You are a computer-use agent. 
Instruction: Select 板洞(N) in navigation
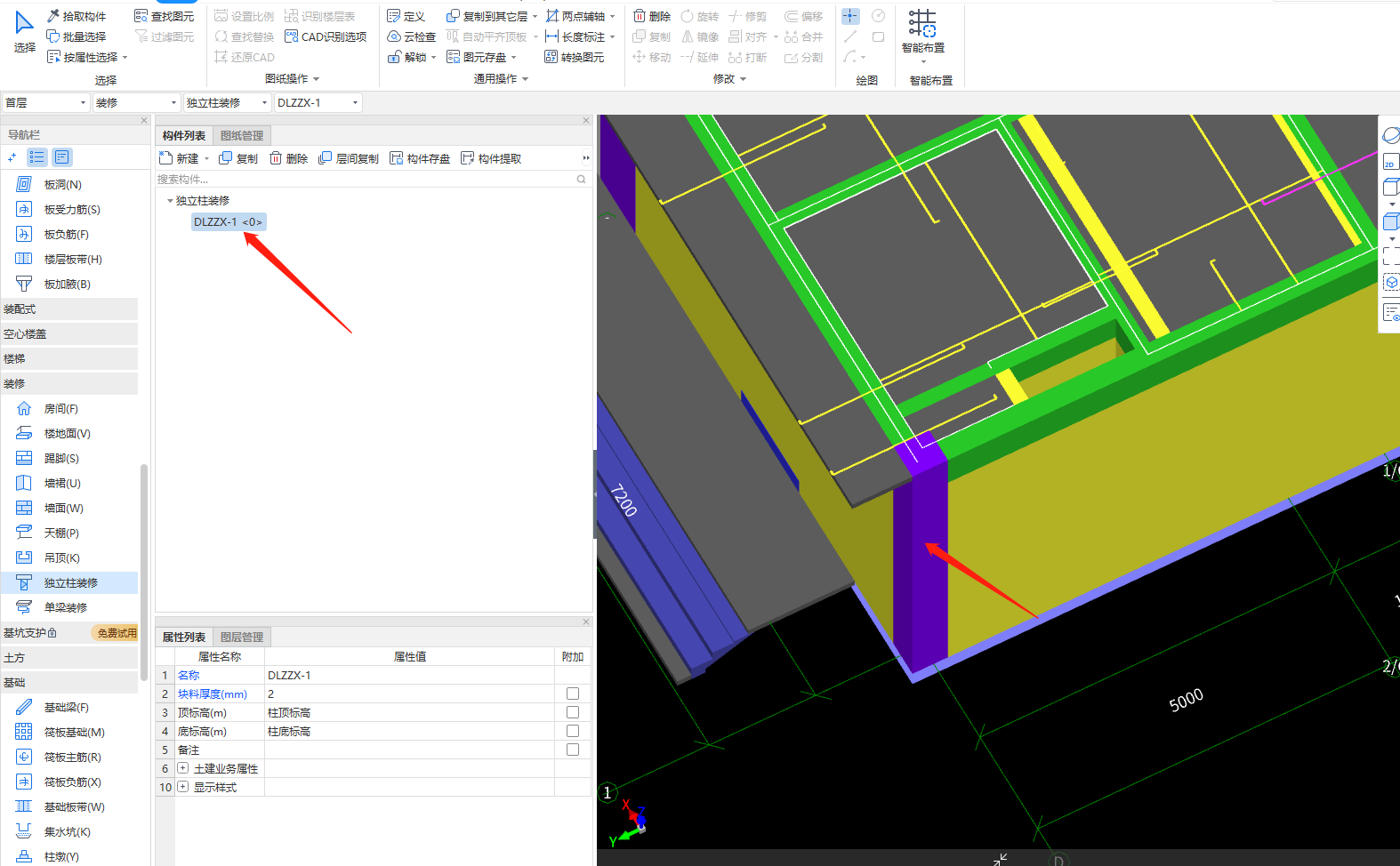(62, 184)
